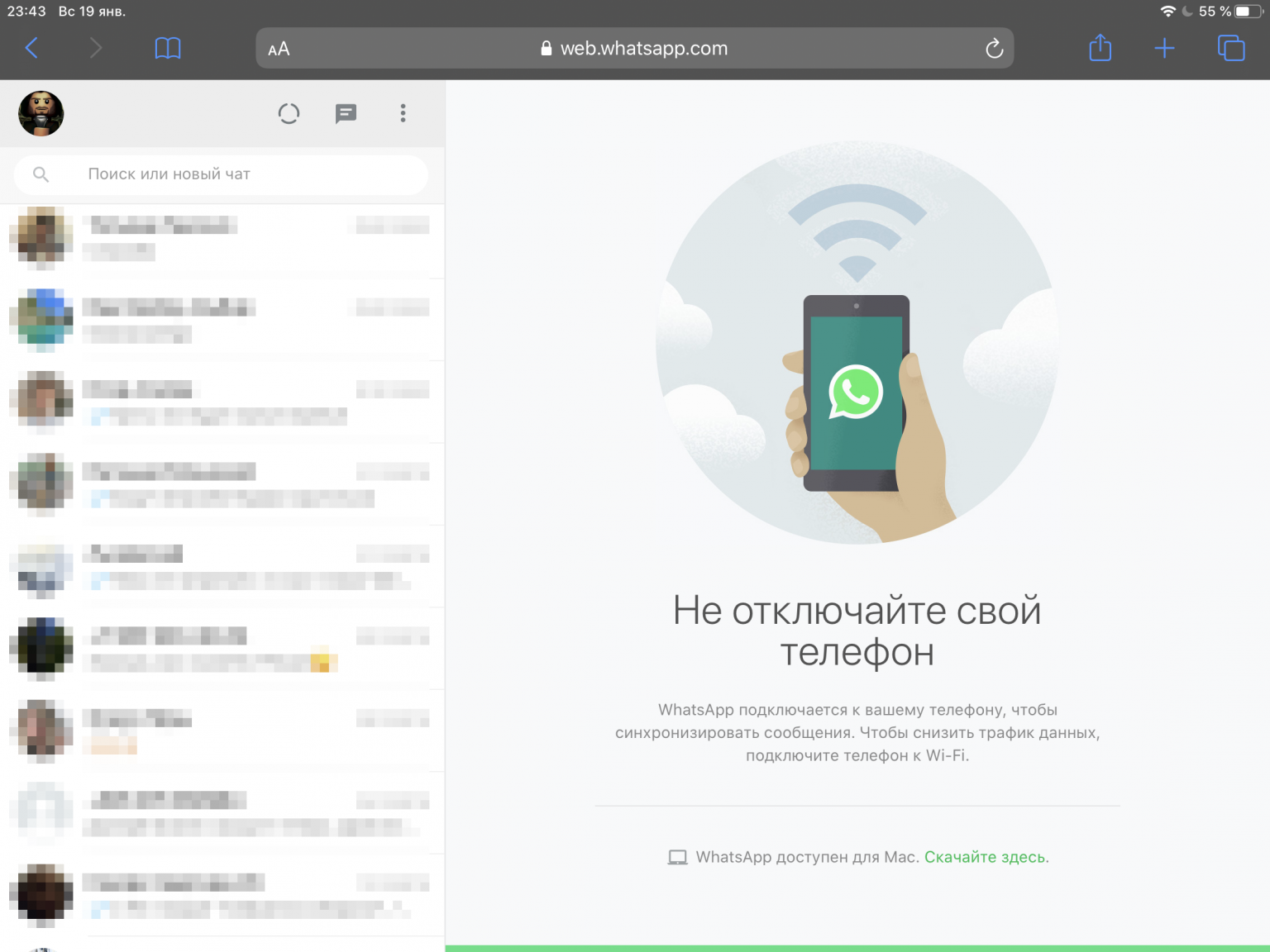
Task: Tap the Safari forward arrow
Action: (x=96, y=48)
